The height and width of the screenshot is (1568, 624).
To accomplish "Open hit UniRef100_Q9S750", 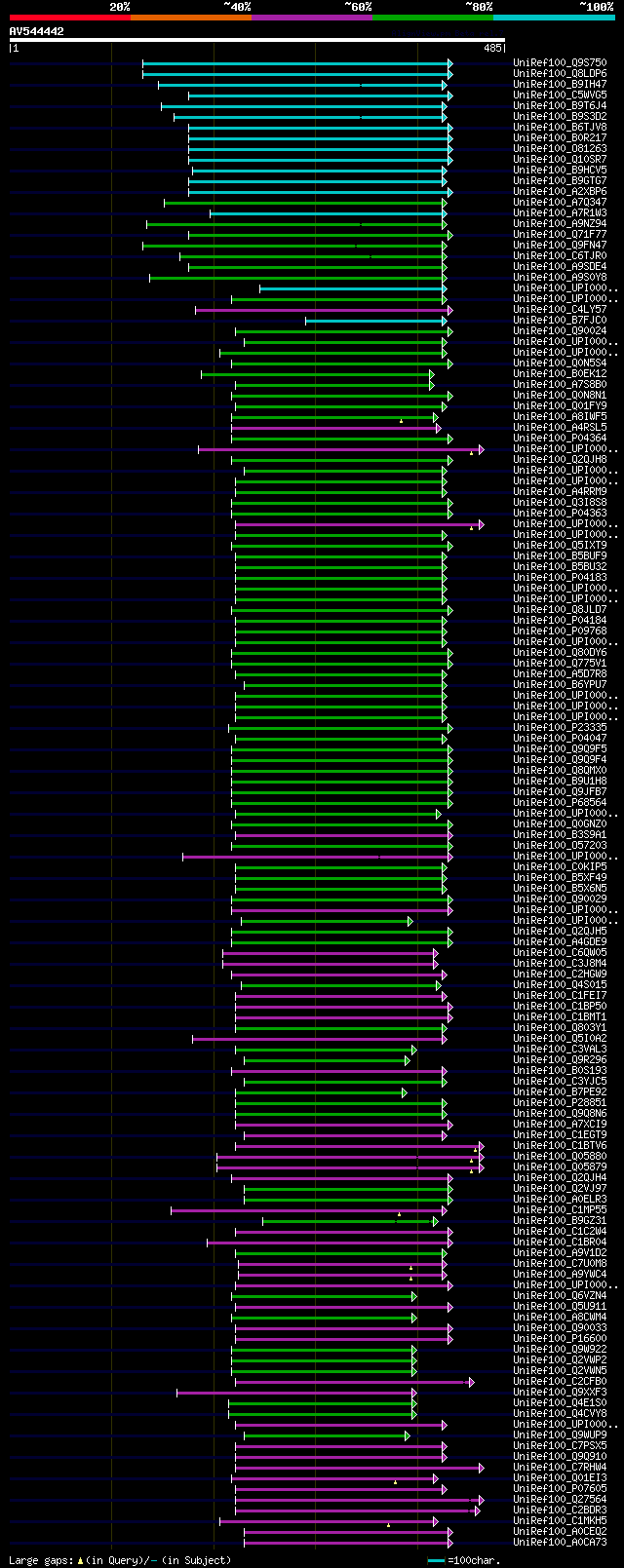I will pyautogui.click(x=560, y=63).
